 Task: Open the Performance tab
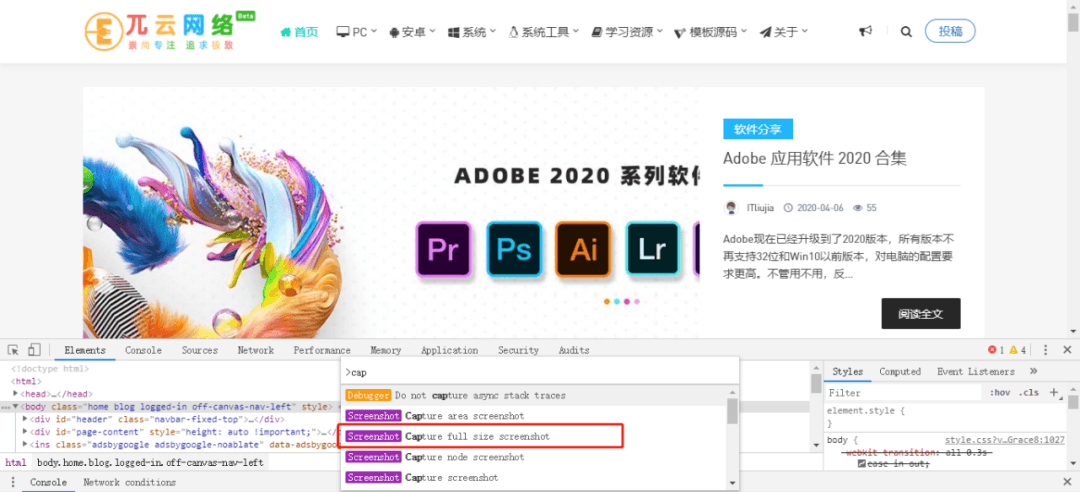click(x=322, y=350)
